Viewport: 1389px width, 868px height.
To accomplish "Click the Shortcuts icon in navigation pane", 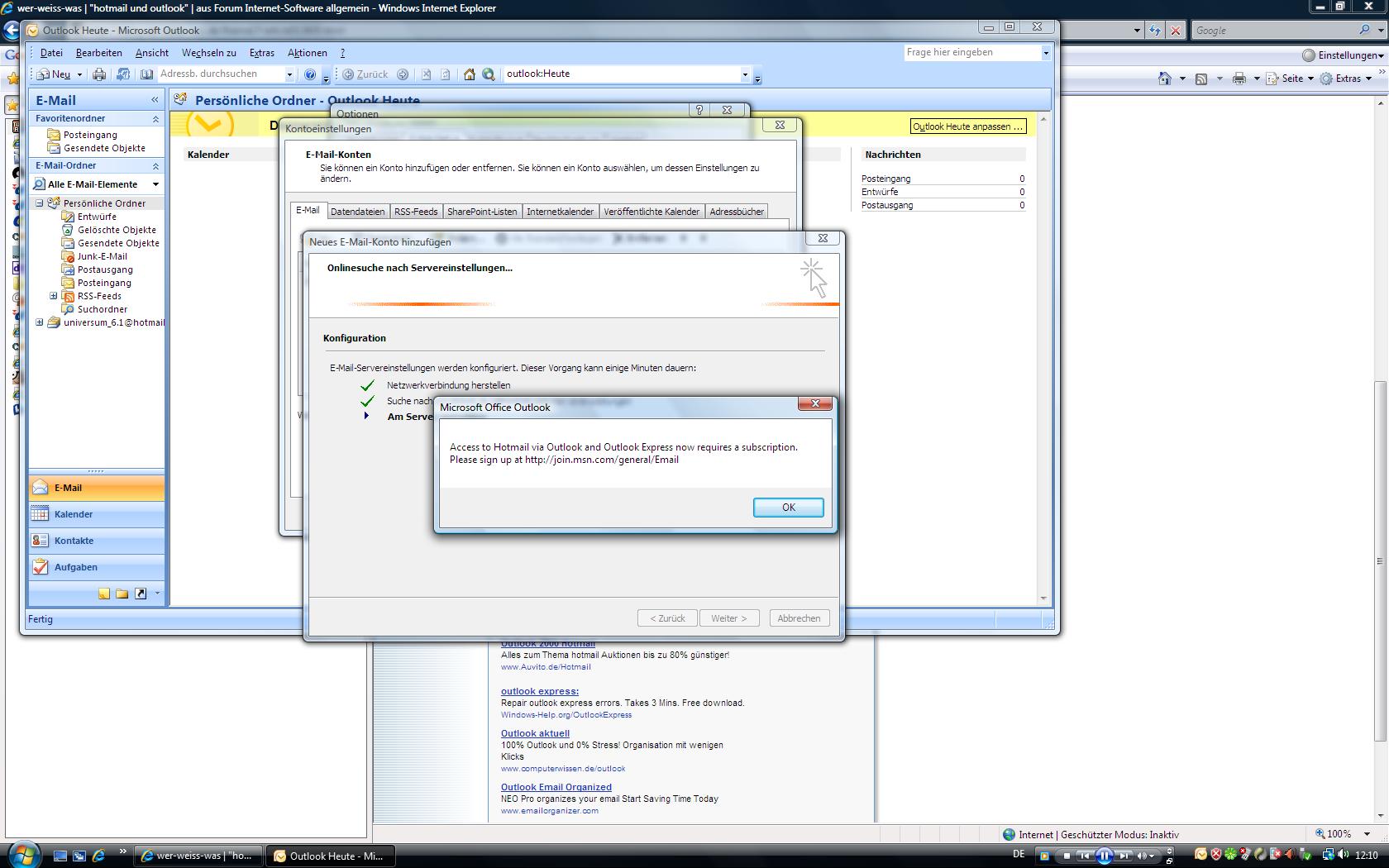I will click(141, 594).
